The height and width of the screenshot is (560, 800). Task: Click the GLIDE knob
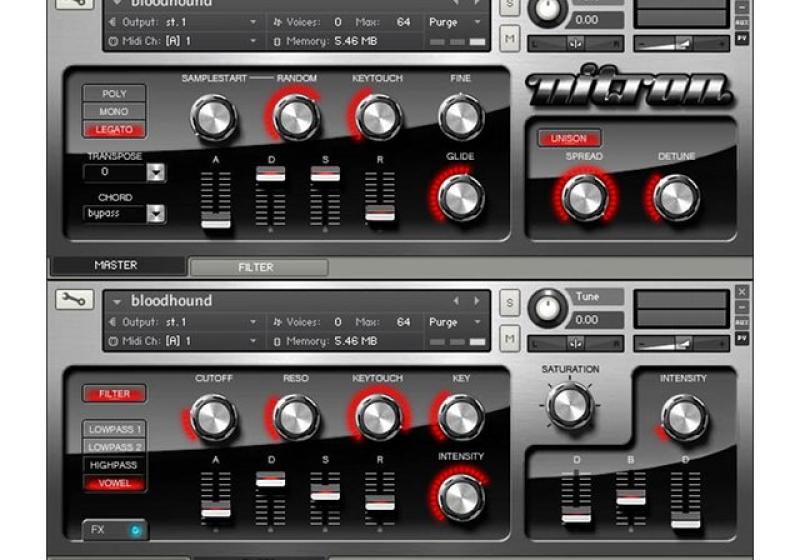461,198
